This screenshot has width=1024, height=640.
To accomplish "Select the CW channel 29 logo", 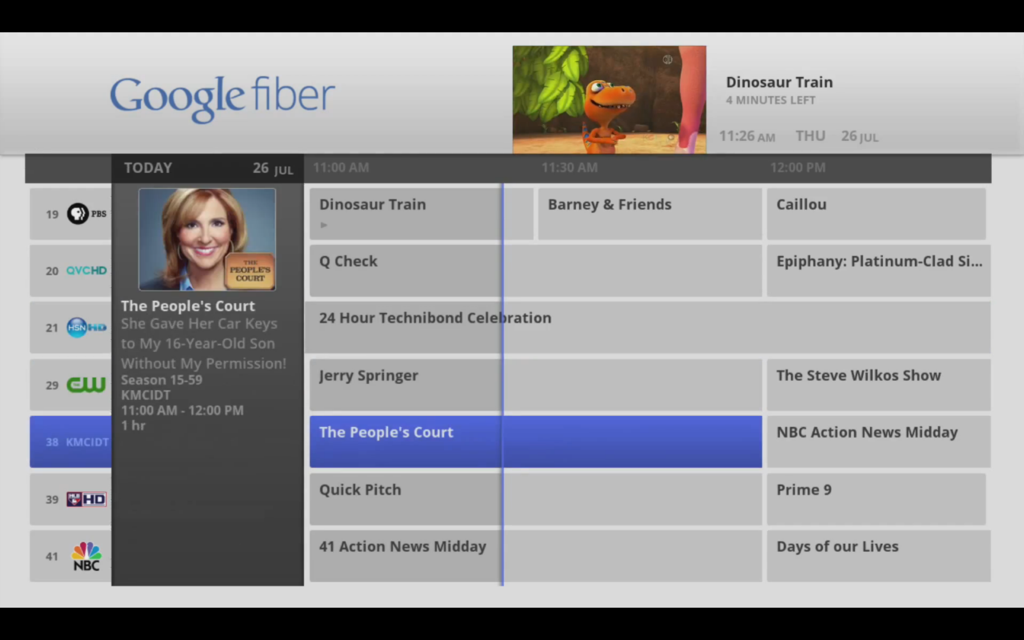I will (86, 385).
